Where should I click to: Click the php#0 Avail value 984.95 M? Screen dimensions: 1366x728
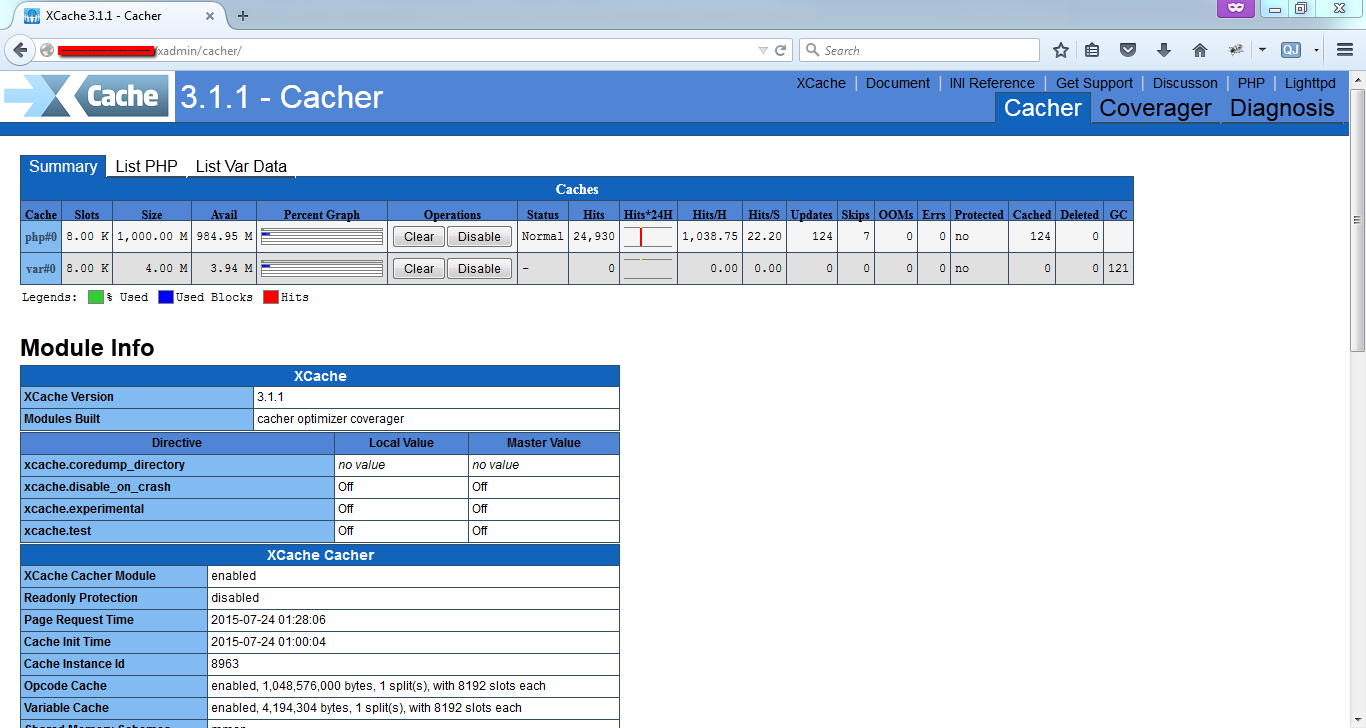[x=224, y=237]
